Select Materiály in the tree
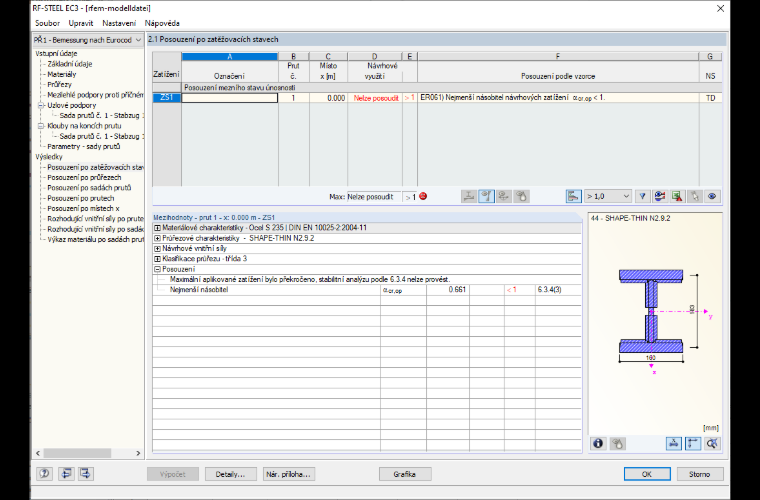The width and height of the screenshot is (760, 500). pyautogui.click(x=62, y=74)
